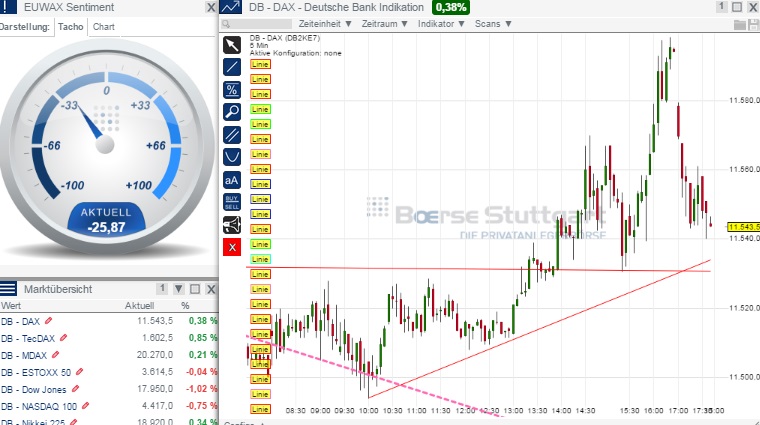760x425 pixels.
Task: Click the 20.270,0 MDAX value
Action: (x=155, y=355)
